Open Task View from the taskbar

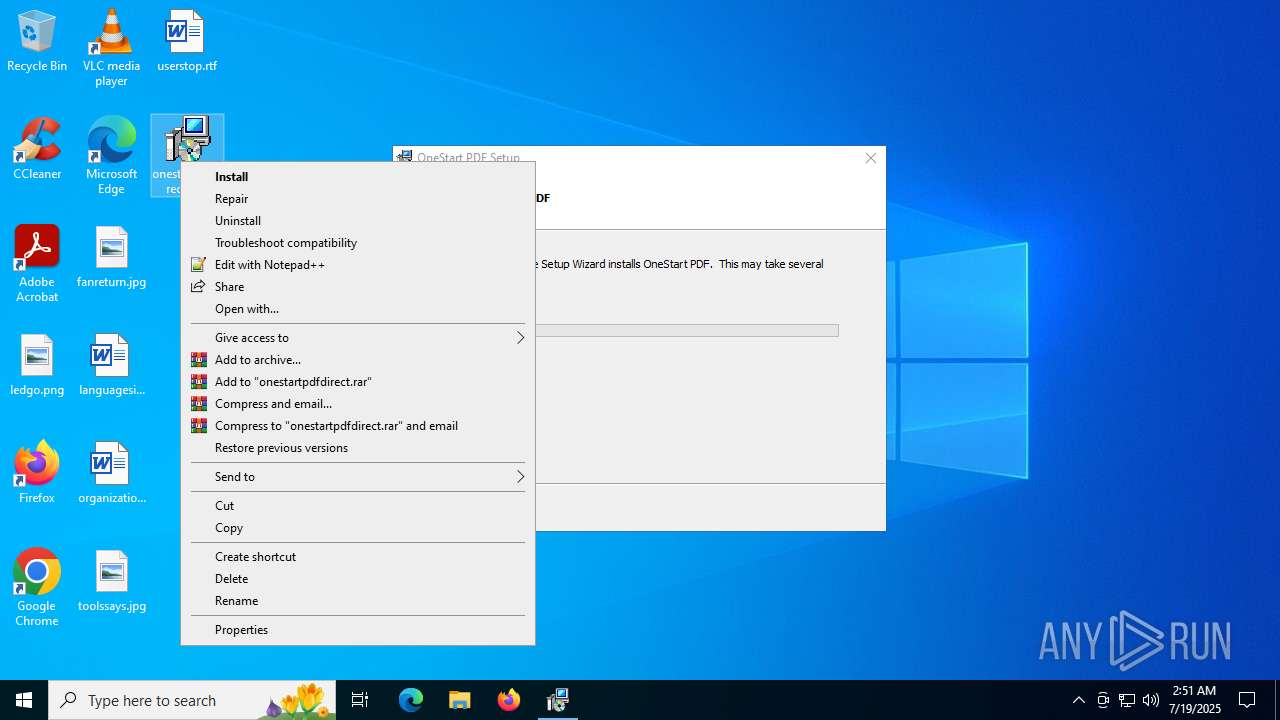360,700
